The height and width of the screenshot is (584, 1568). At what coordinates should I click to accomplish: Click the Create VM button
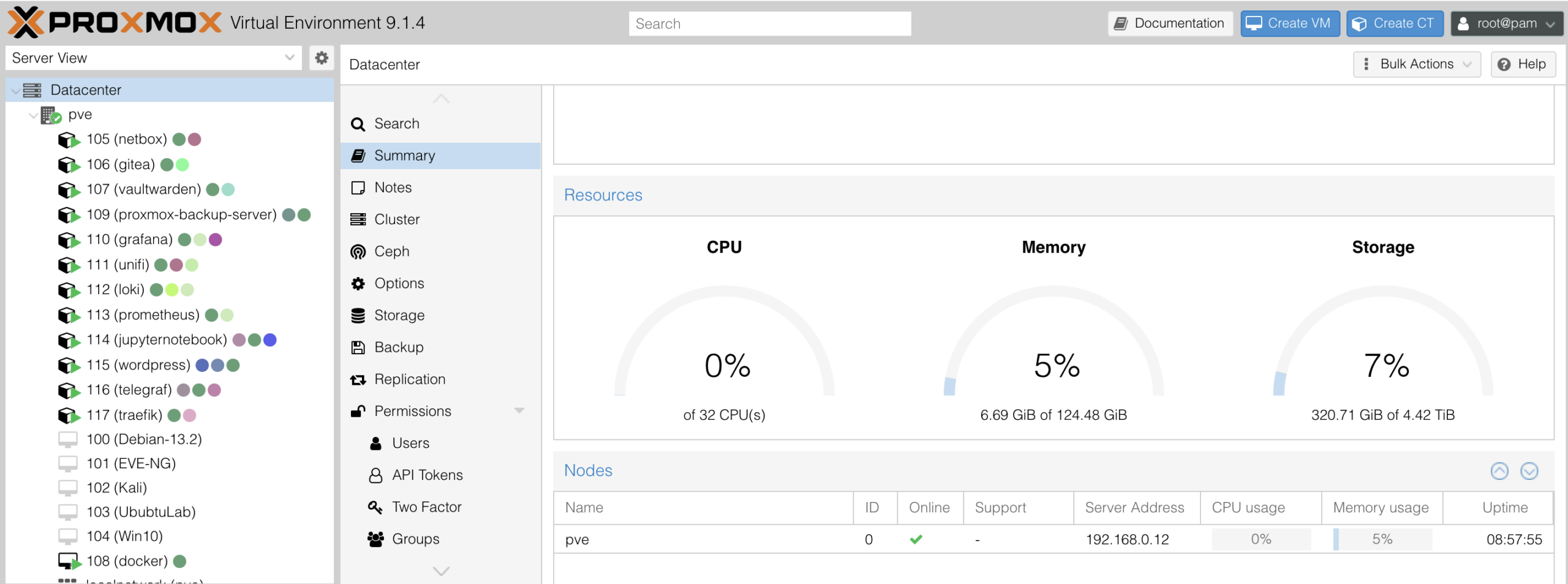1289,23
